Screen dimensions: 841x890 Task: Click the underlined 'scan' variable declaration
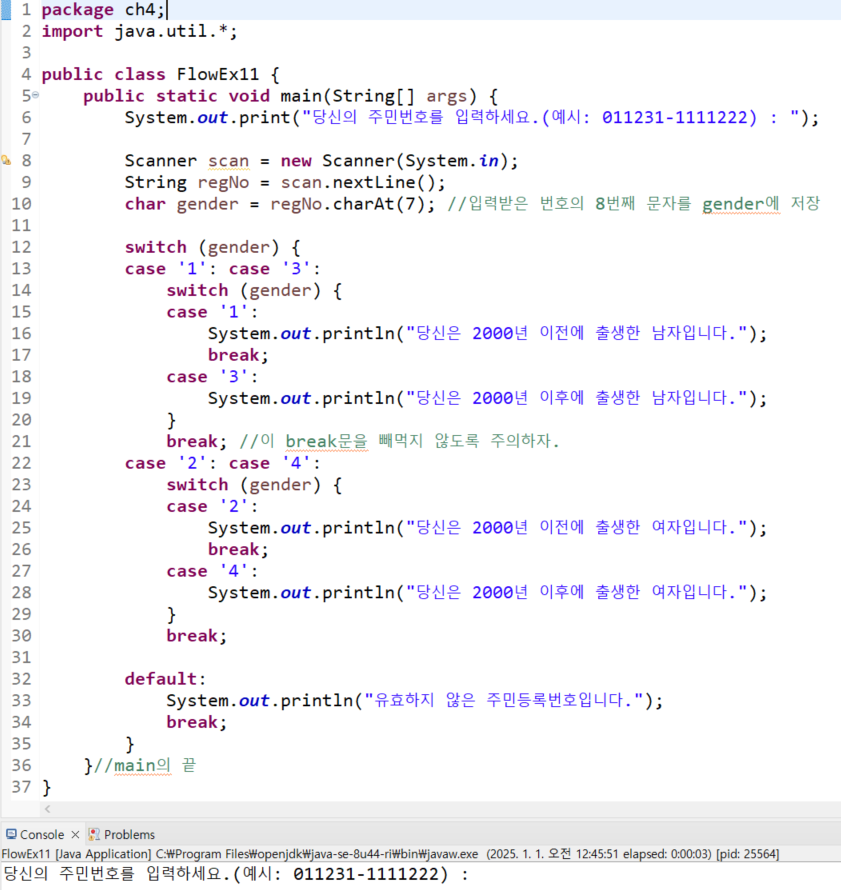click(228, 161)
